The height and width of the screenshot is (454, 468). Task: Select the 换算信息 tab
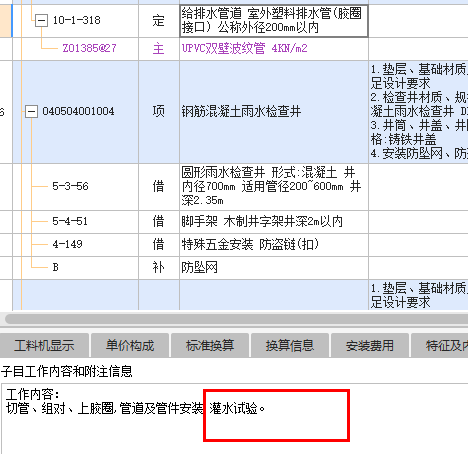click(290, 345)
